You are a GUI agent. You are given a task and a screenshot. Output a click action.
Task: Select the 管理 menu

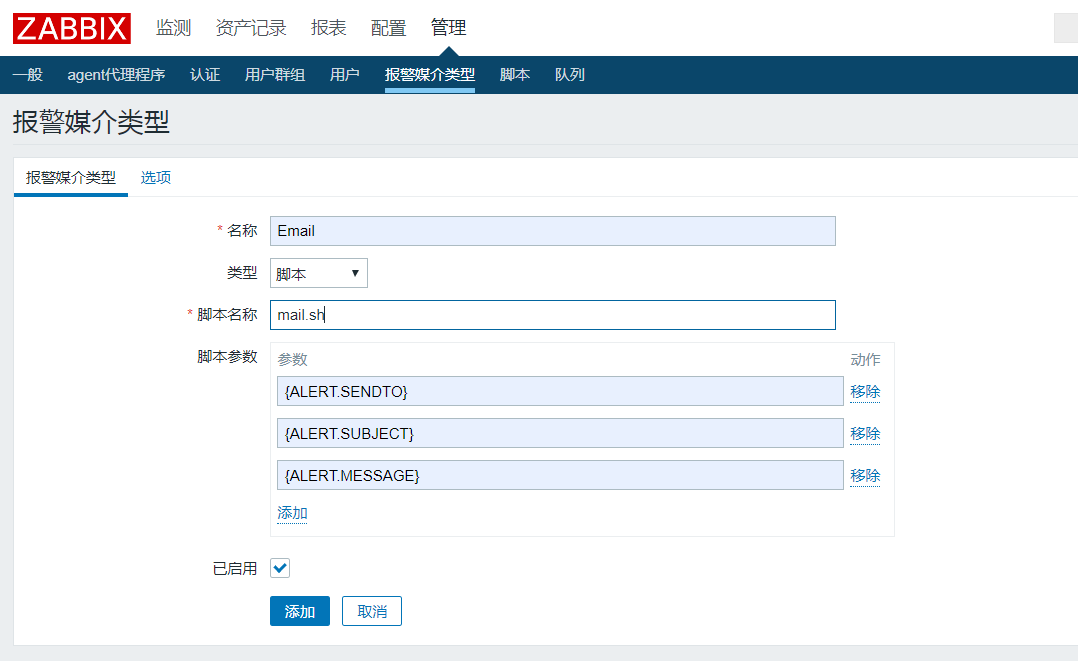click(x=448, y=28)
